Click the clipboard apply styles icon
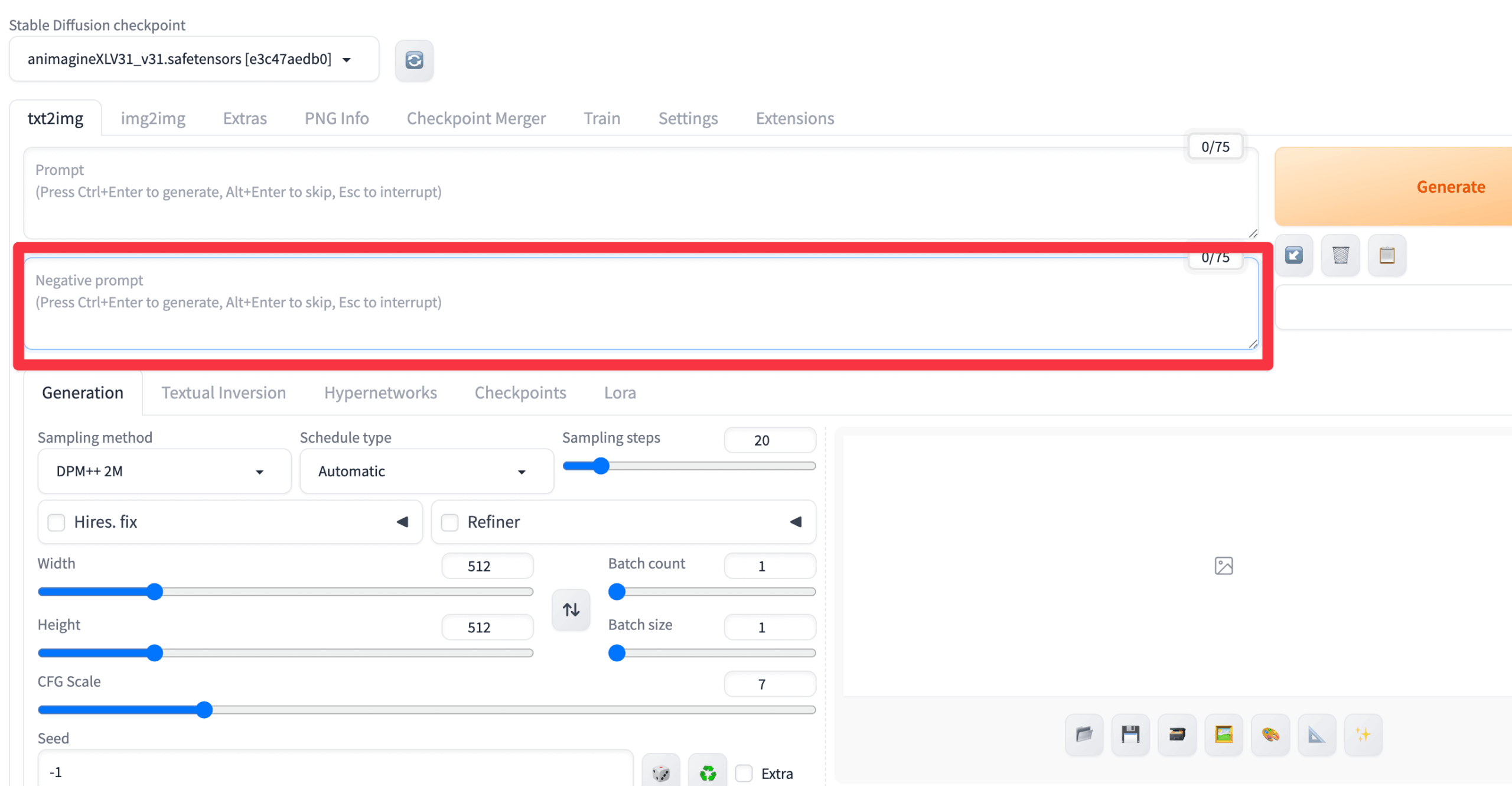The image size is (1512, 786). coord(1387,255)
